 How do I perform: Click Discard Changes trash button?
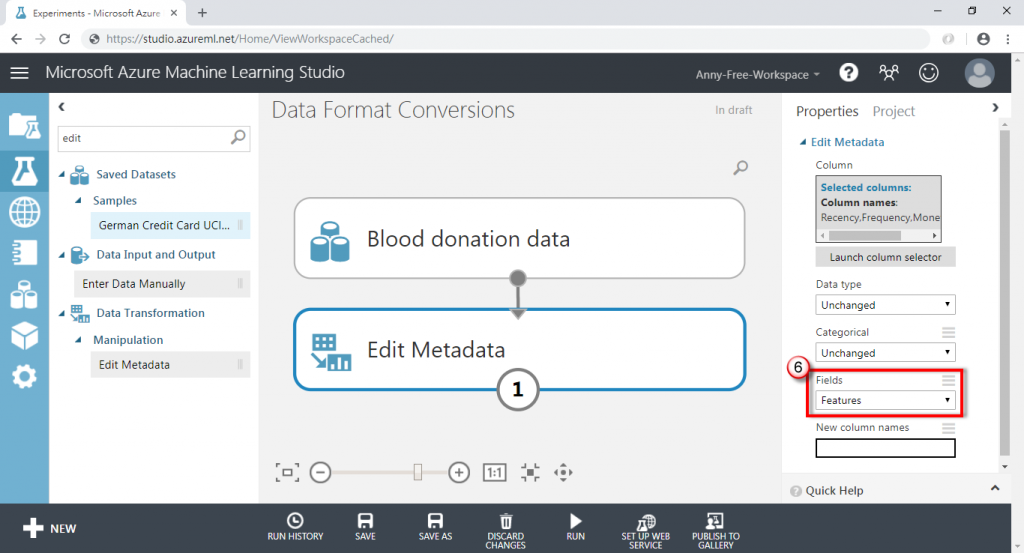coord(505,531)
